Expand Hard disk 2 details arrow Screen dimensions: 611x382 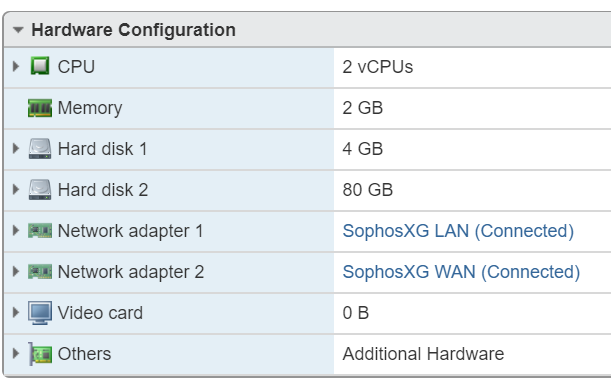point(16,189)
